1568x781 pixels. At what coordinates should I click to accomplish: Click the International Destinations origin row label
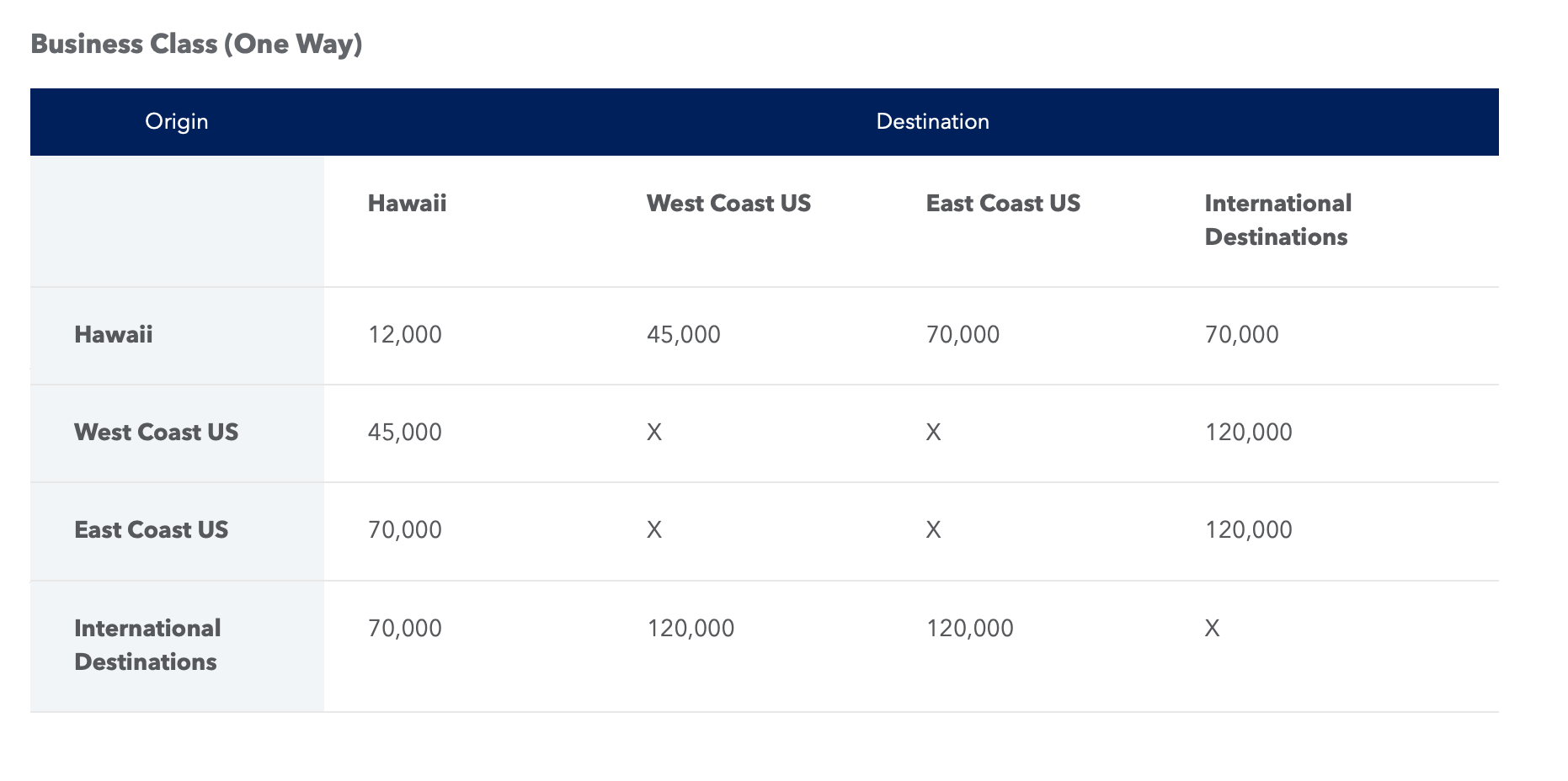tap(147, 644)
